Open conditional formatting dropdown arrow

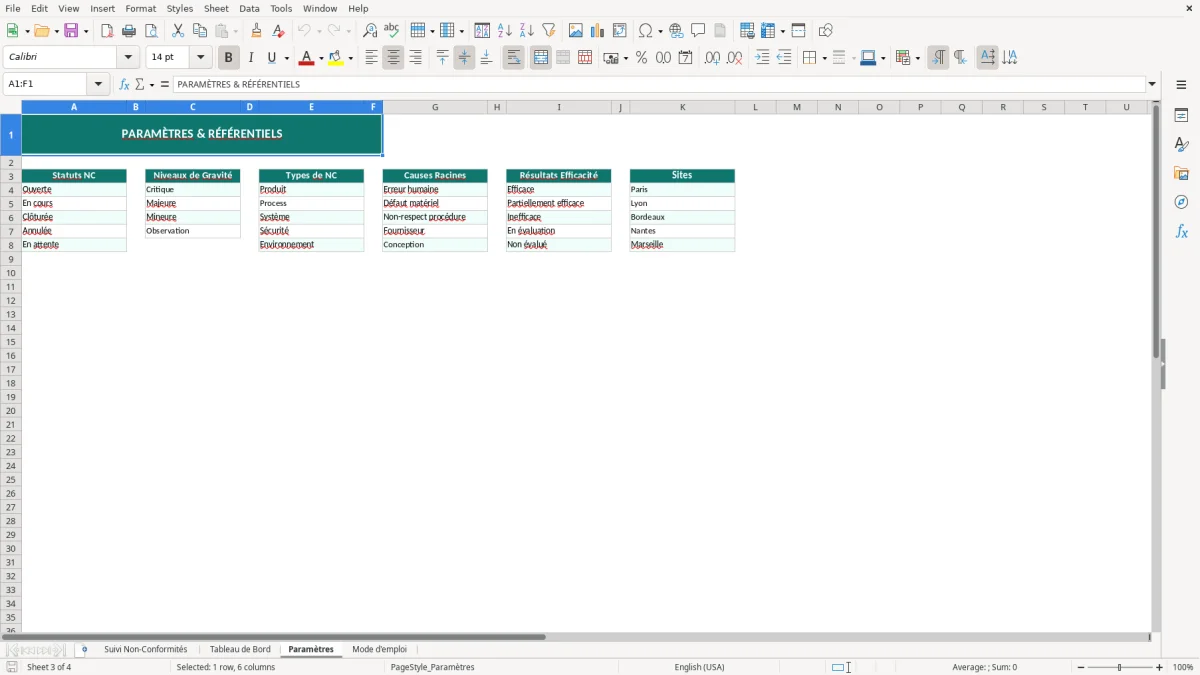[x=917, y=58]
